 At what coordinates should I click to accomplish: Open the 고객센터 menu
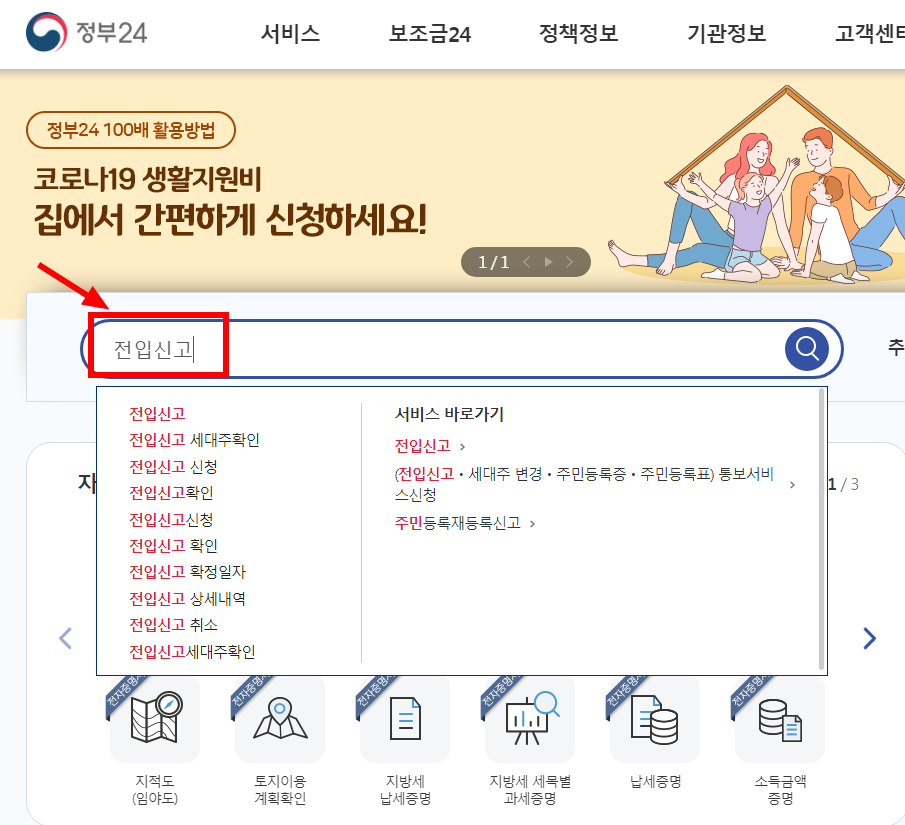[870, 33]
